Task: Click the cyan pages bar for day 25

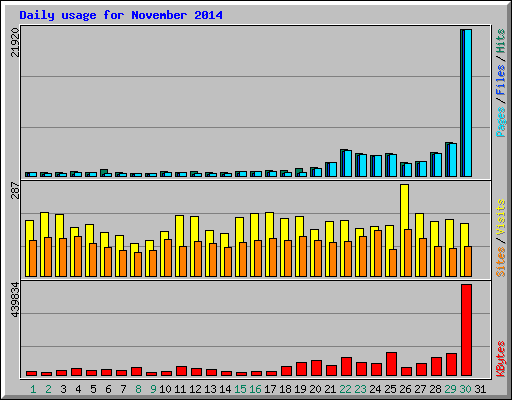Action: coord(393,165)
